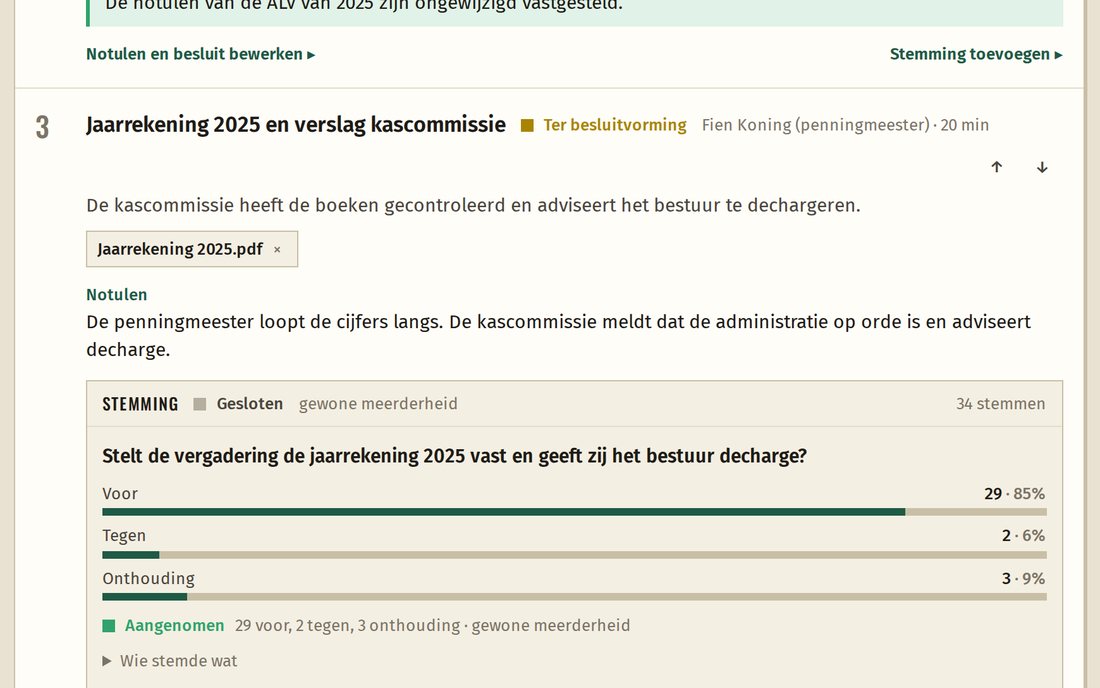Click '29 voor, 2 tegen, 3 onthouding' summary

coord(347,626)
